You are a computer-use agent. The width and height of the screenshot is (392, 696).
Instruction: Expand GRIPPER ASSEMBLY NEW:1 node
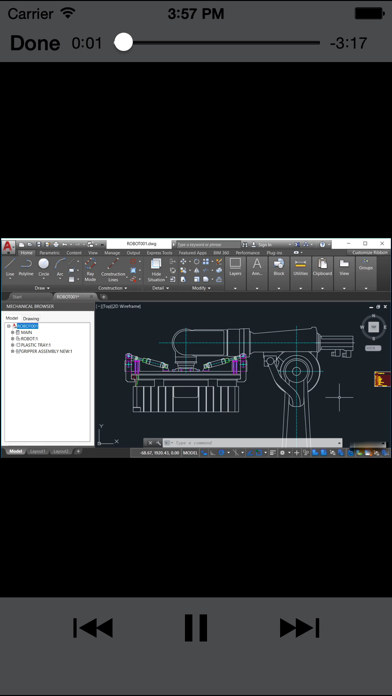tap(12, 351)
